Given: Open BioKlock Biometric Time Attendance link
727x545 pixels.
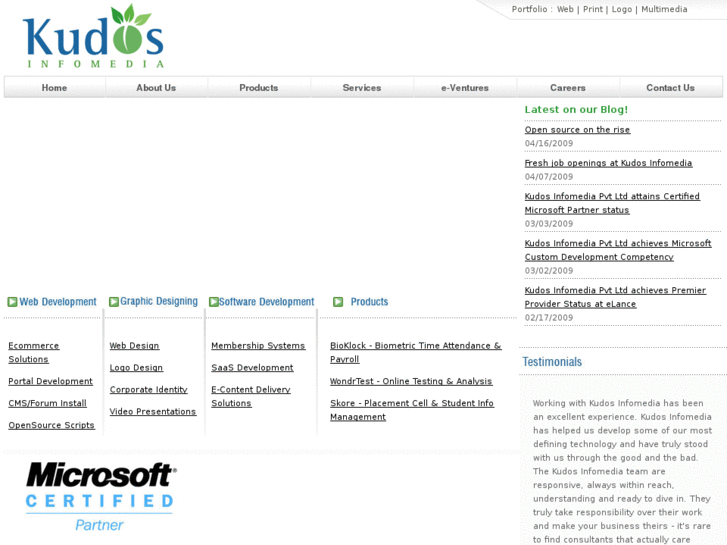Looking at the screenshot, I should 415,353.
